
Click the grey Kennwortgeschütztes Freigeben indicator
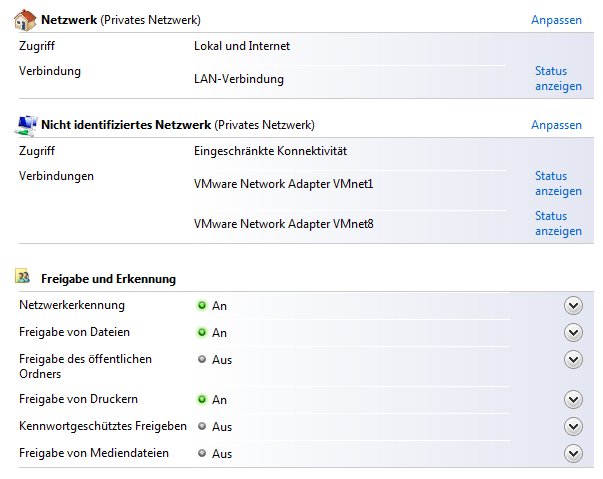201,426
